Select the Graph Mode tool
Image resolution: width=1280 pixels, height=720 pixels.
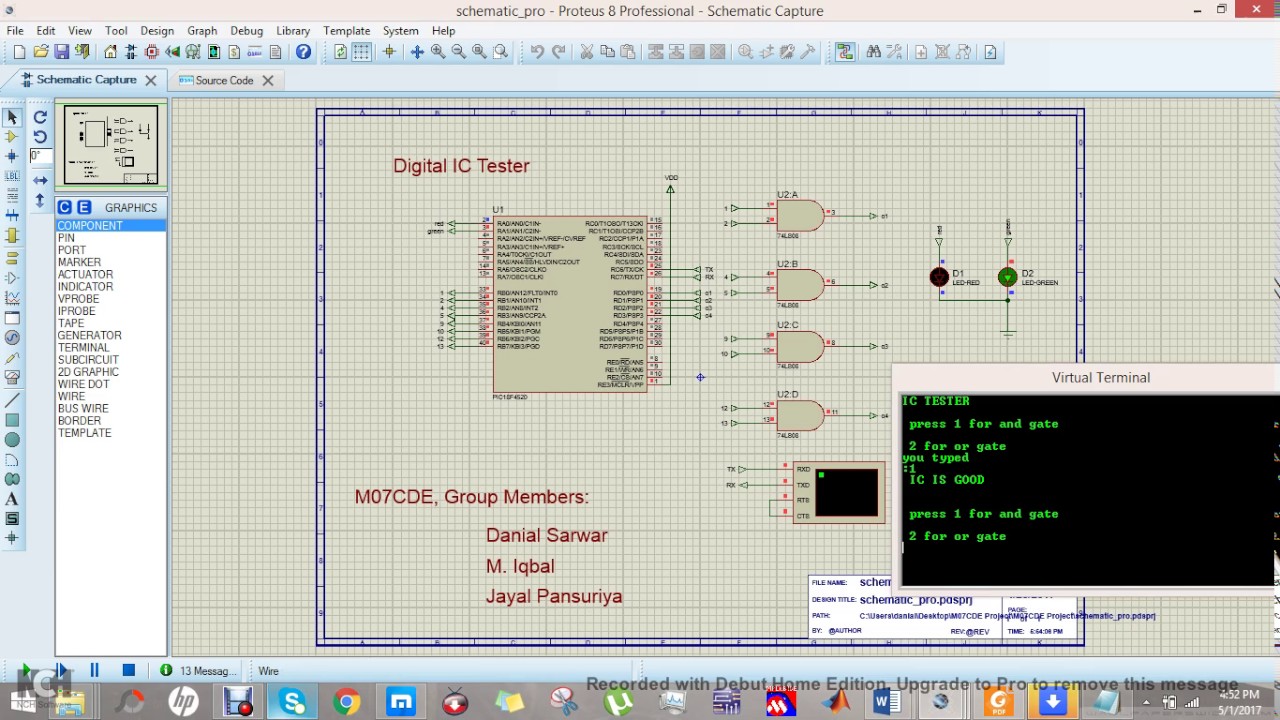(12, 298)
